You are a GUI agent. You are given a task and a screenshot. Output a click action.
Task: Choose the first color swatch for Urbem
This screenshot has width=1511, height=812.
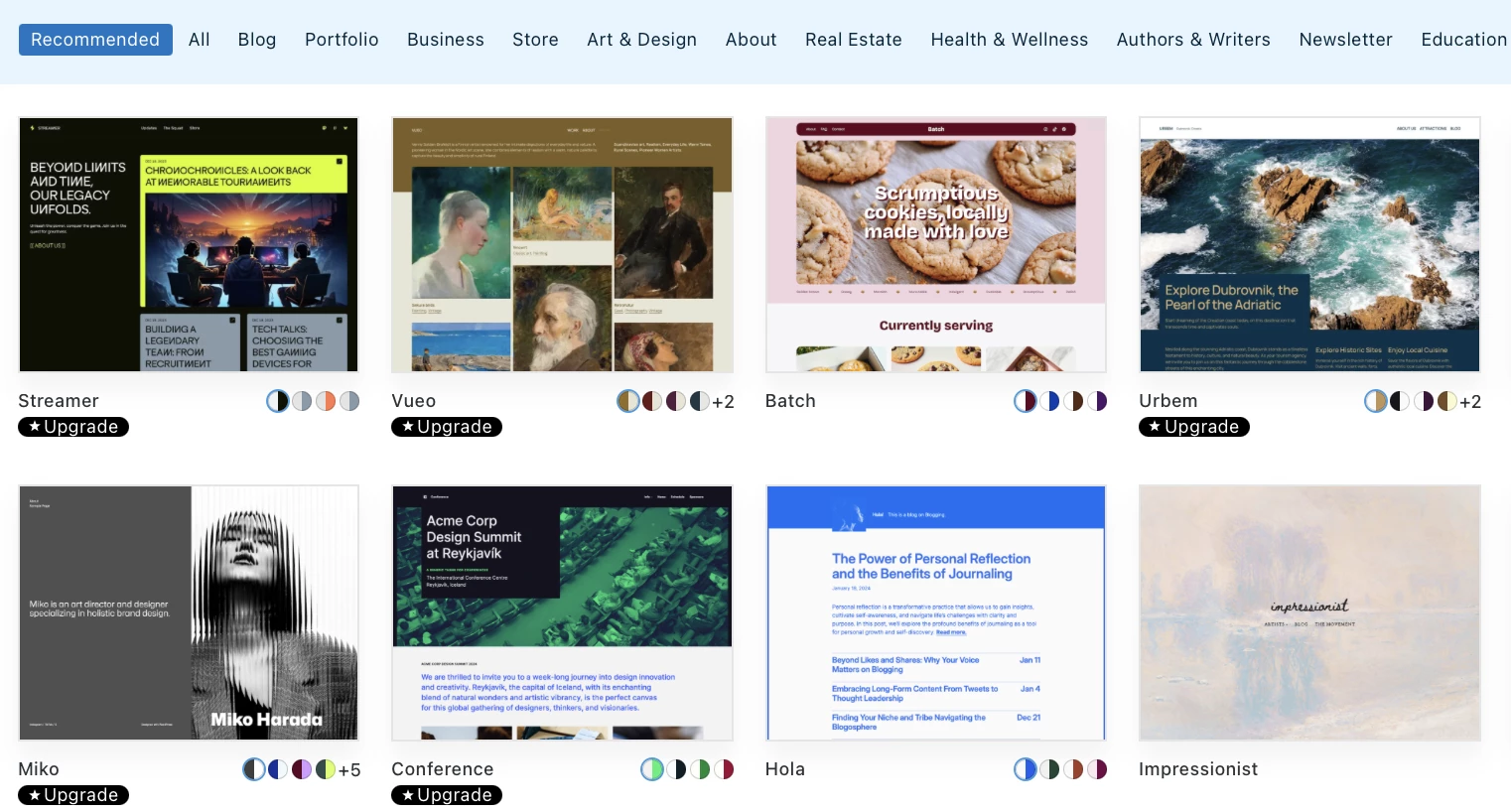(1376, 401)
